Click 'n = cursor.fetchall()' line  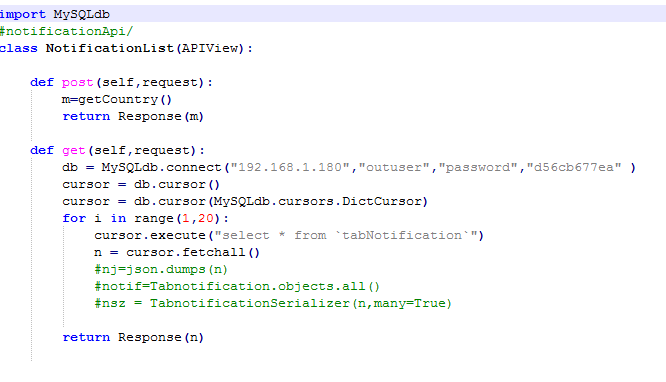177,252
